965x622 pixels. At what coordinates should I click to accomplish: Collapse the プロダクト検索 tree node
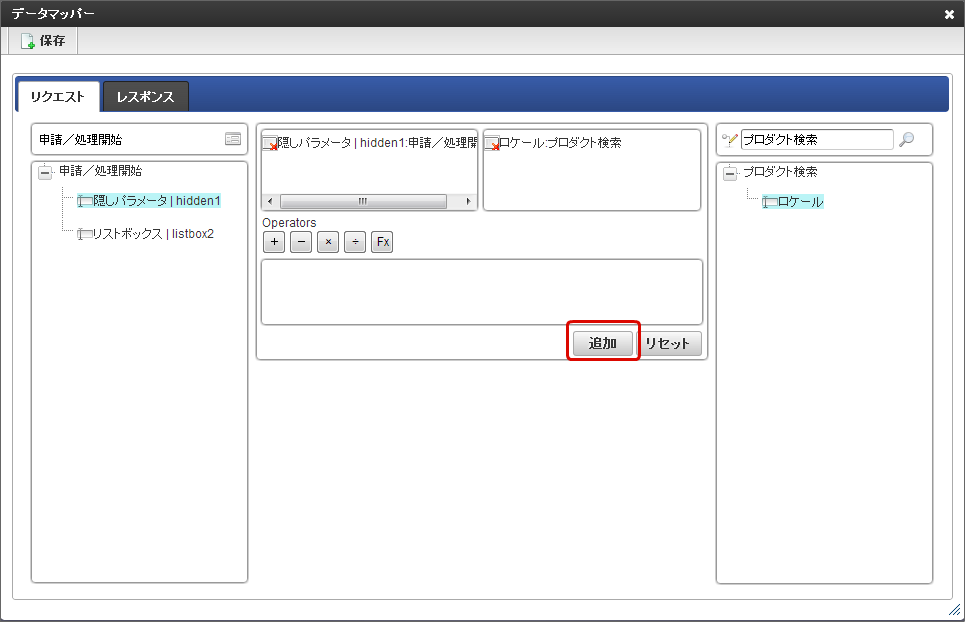pos(730,173)
